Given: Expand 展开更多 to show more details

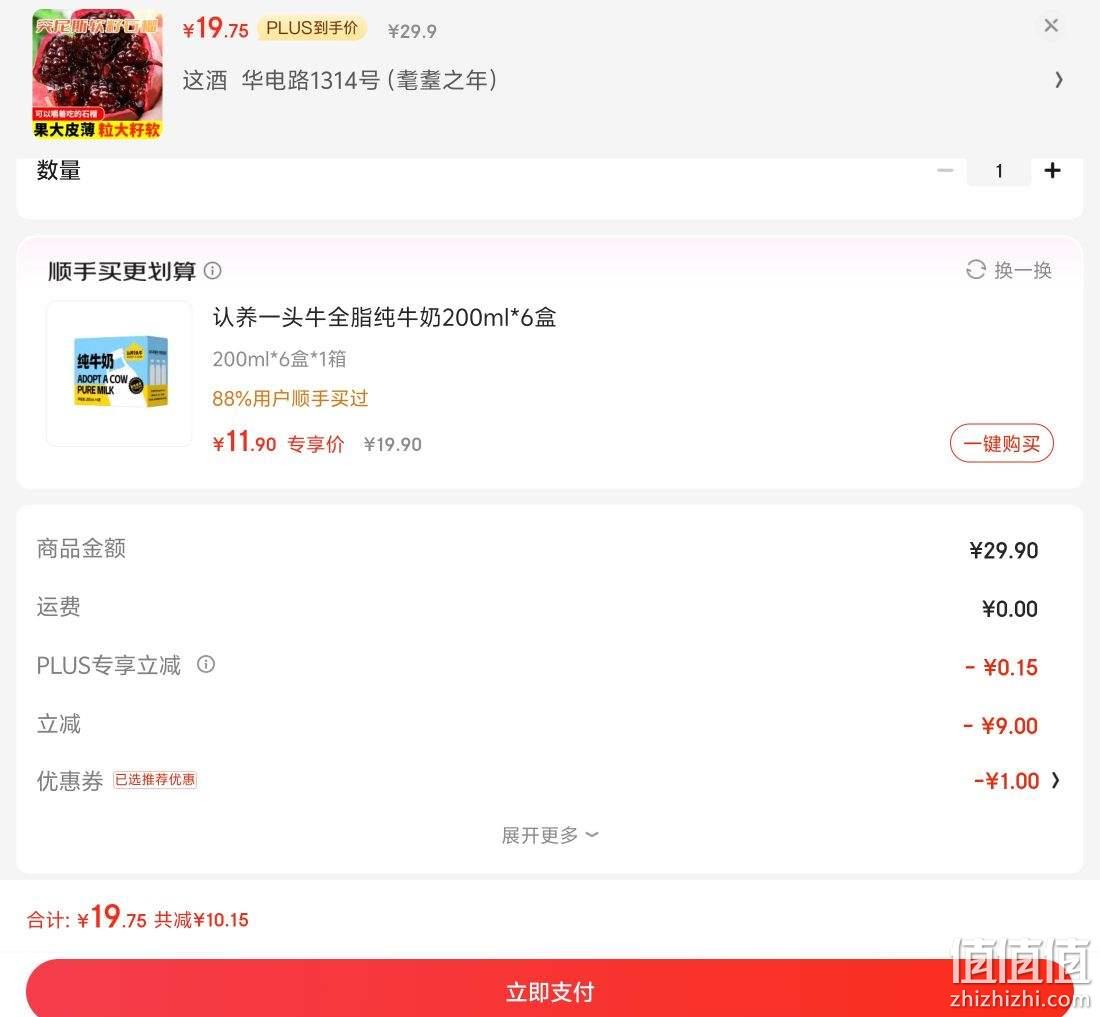Looking at the screenshot, I should click(550, 835).
